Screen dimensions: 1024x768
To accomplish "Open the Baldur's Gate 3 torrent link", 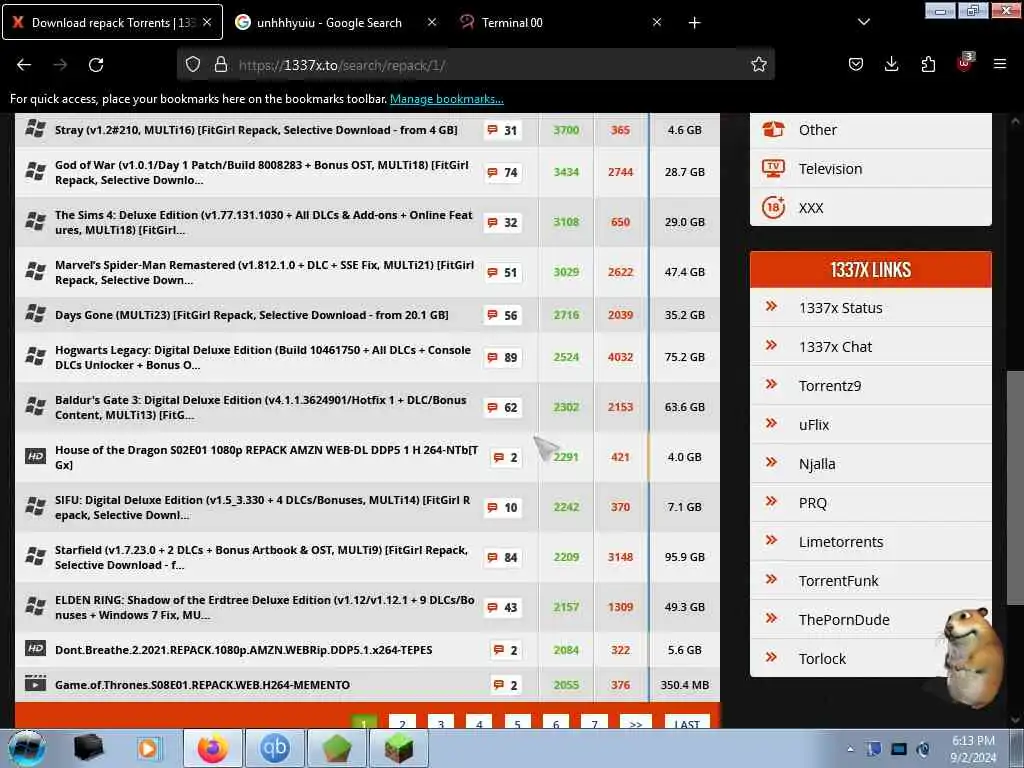I will coord(261,408).
